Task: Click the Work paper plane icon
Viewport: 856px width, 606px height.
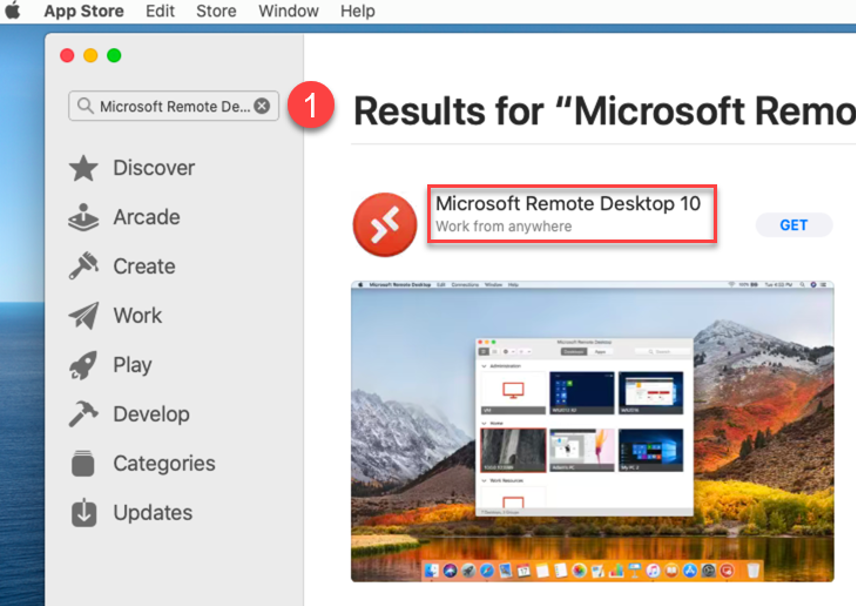Action: pyautogui.click(x=84, y=316)
